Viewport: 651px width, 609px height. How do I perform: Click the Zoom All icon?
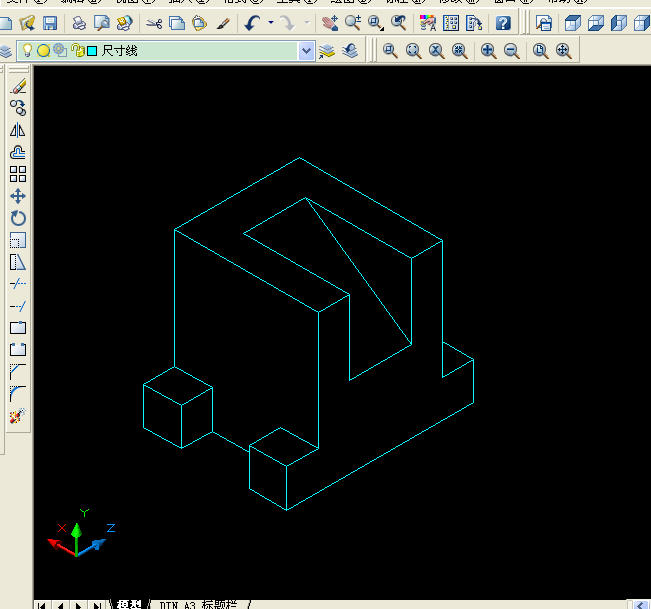540,51
